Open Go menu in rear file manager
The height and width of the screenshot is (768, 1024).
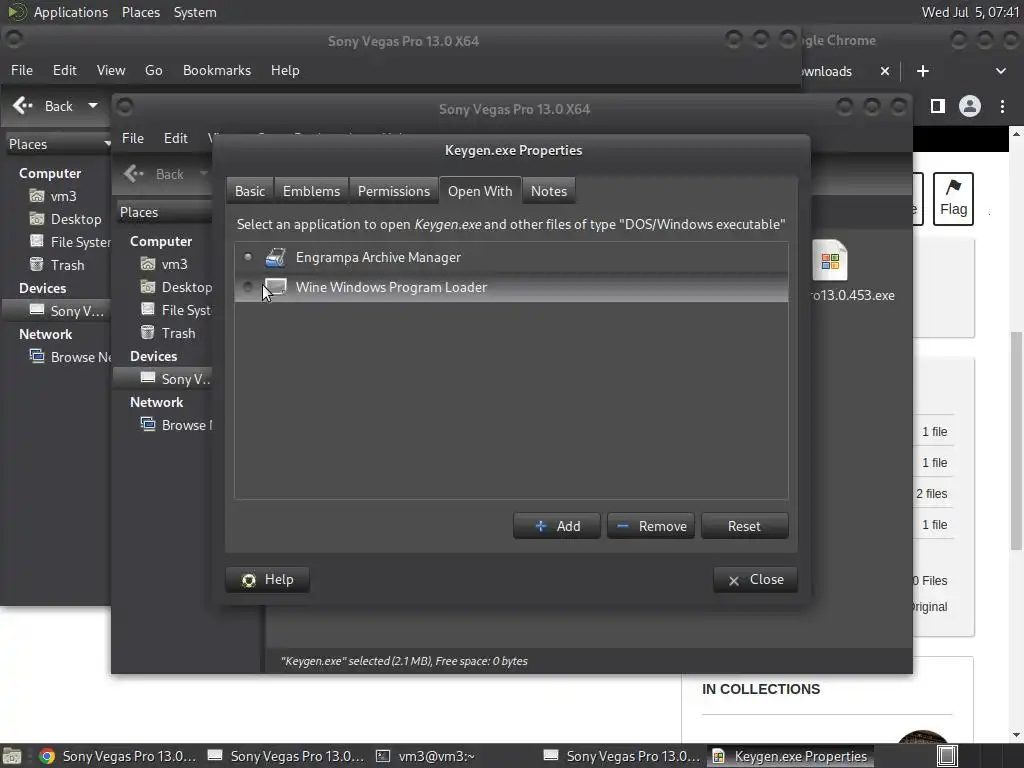(x=153, y=71)
